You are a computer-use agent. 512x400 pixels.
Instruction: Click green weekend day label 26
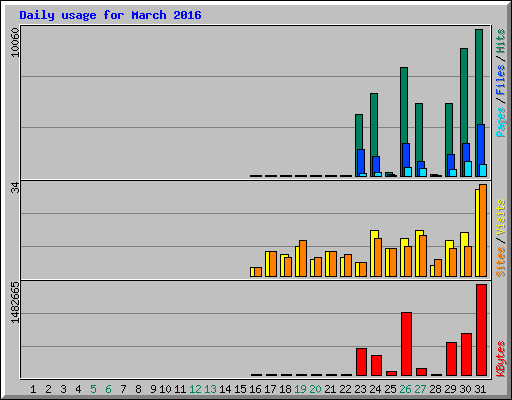tap(405, 389)
